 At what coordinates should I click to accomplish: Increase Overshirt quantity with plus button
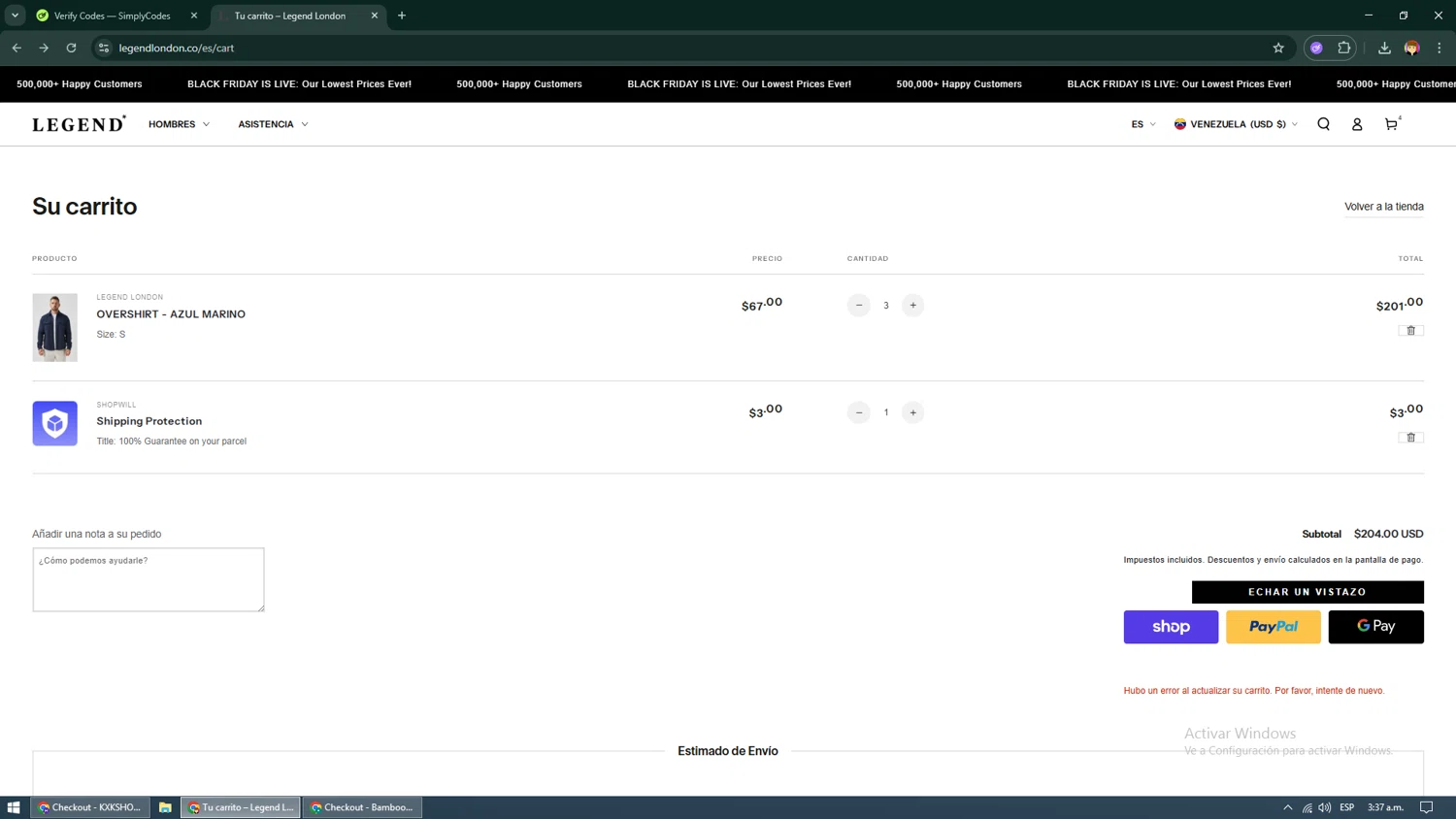tap(912, 306)
